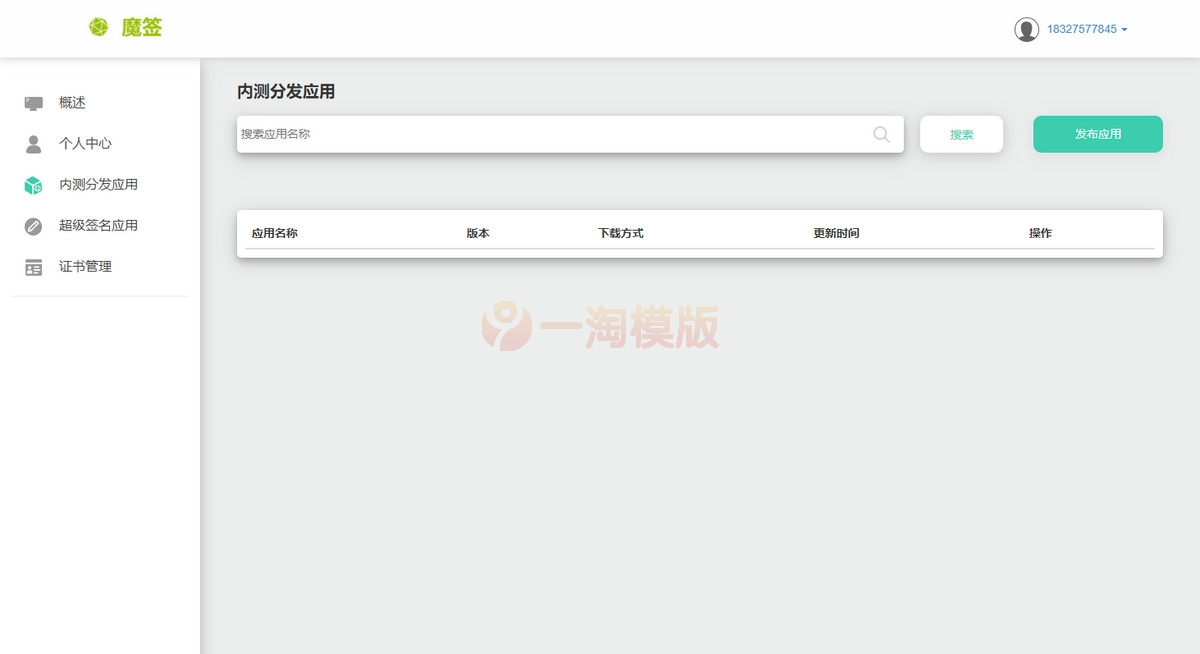Click the 更新时间 column header
The width and height of the screenshot is (1200, 654).
pyautogui.click(x=836, y=232)
